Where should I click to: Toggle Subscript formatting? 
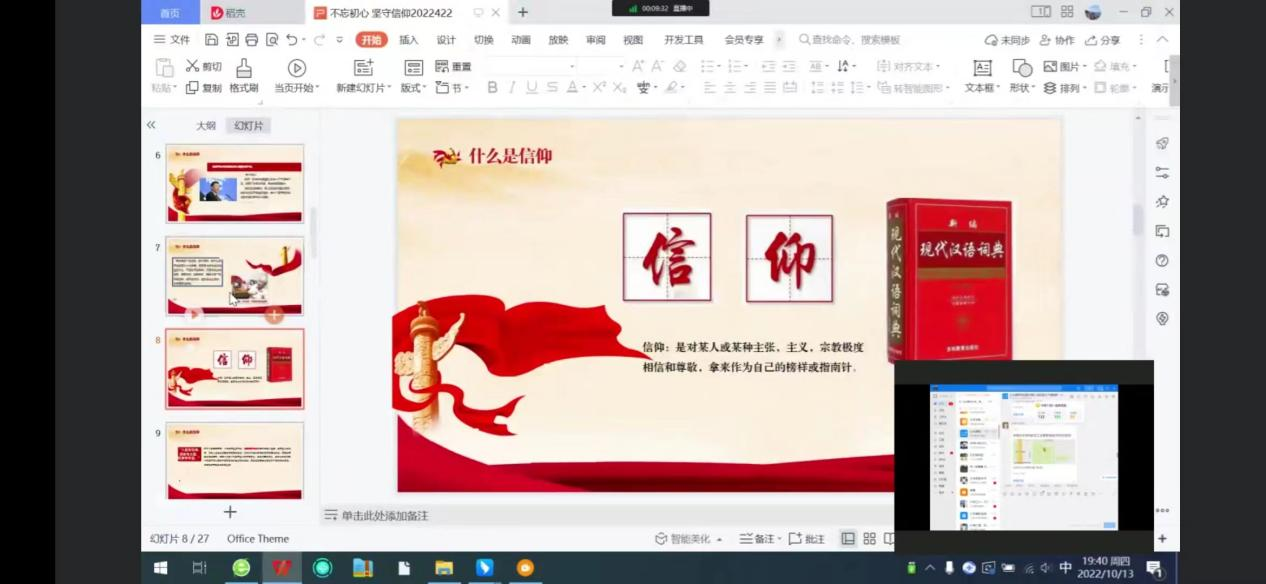(x=619, y=88)
